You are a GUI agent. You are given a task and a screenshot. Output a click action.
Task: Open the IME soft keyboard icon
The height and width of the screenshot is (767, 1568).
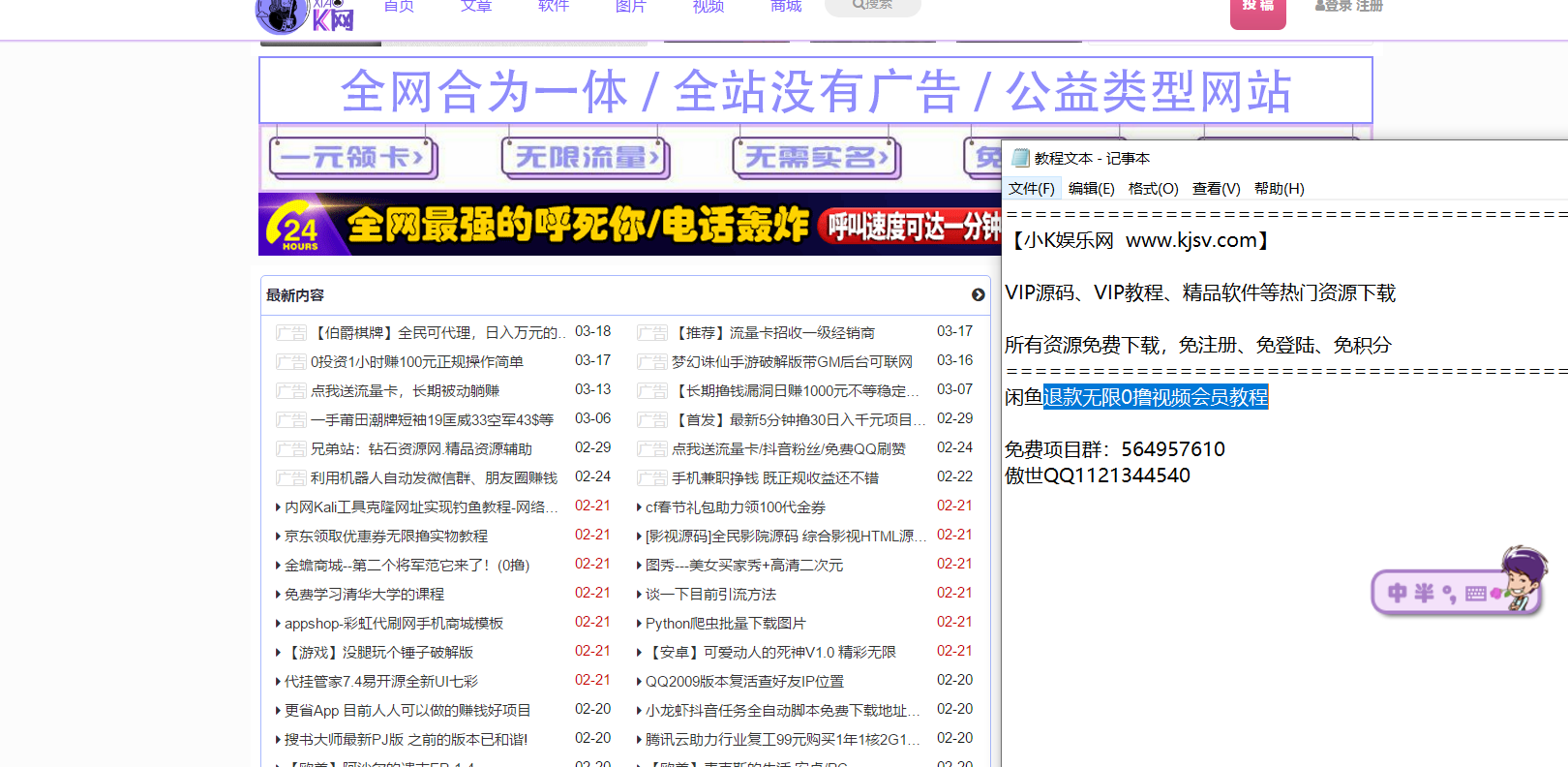[x=1476, y=594]
